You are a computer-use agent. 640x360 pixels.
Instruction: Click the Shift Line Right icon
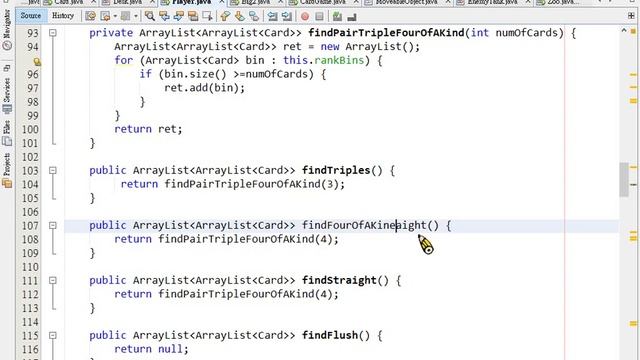[287, 16]
